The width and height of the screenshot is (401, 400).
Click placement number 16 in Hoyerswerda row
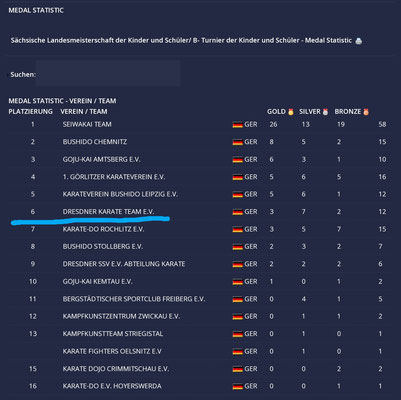33,386
